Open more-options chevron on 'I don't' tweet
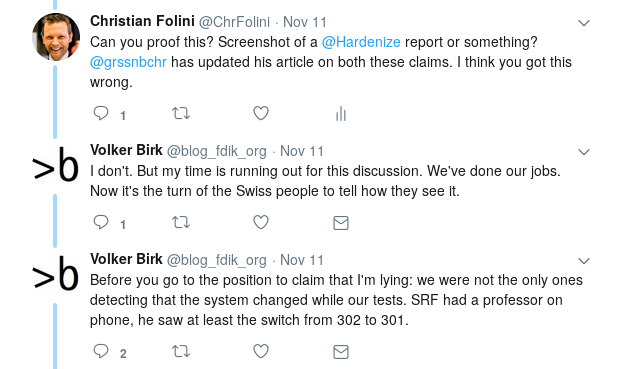The width and height of the screenshot is (624, 369). 584,152
